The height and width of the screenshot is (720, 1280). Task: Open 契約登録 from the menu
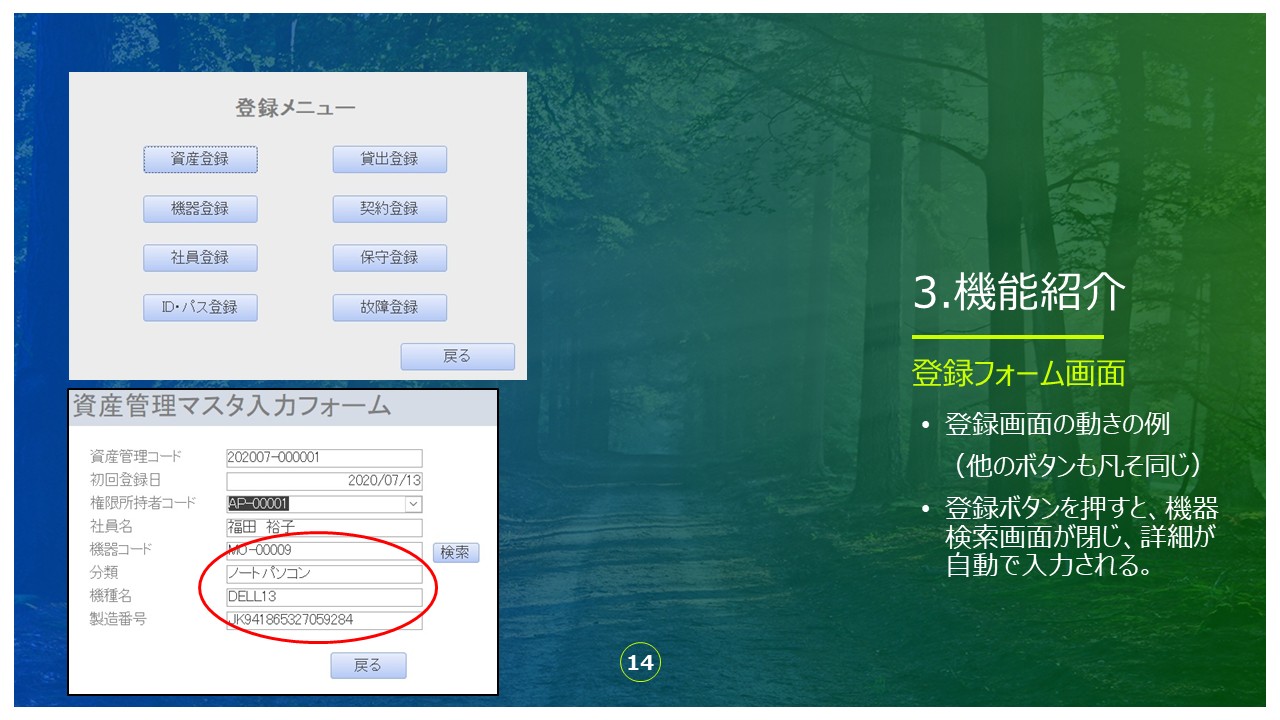coord(389,209)
